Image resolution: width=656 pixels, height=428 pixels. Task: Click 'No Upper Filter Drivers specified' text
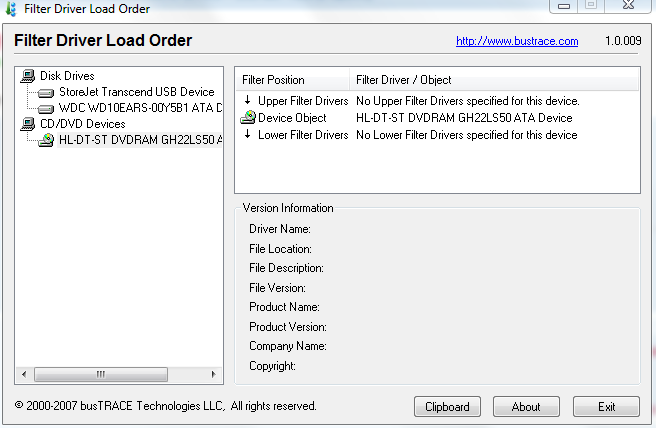[468, 101]
